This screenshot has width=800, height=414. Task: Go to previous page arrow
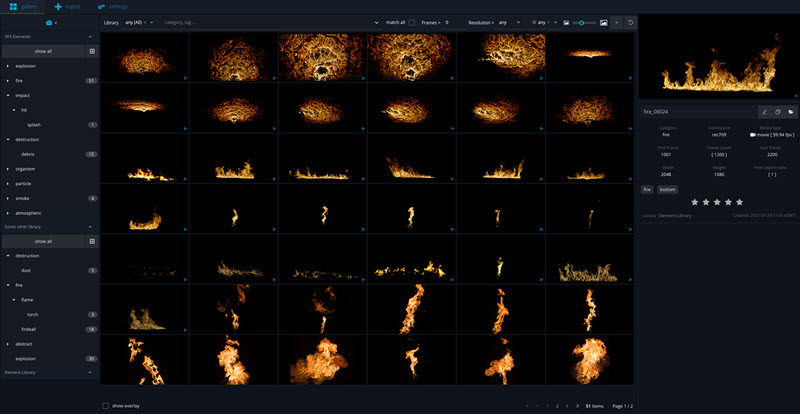pos(537,406)
